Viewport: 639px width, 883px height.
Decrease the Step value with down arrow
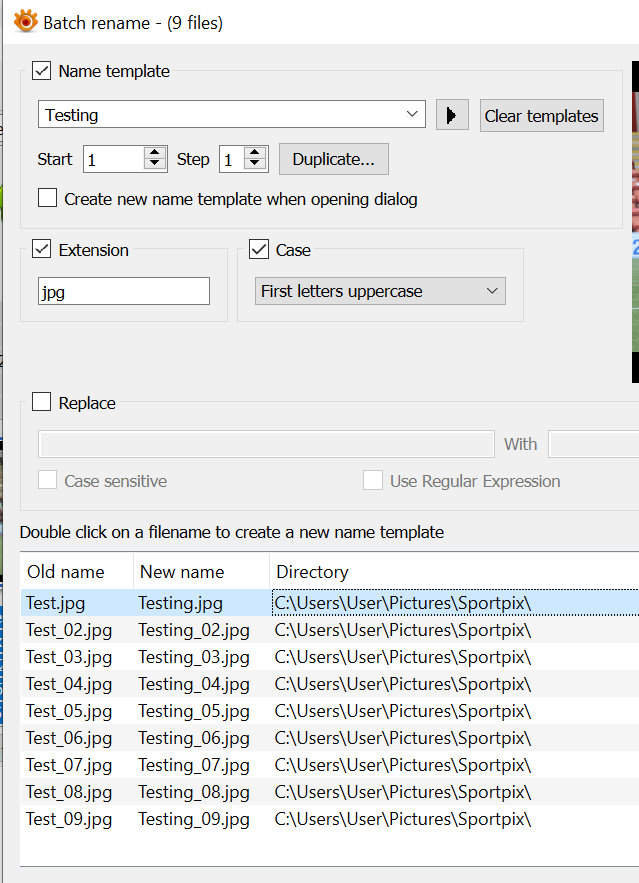coord(256,164)
